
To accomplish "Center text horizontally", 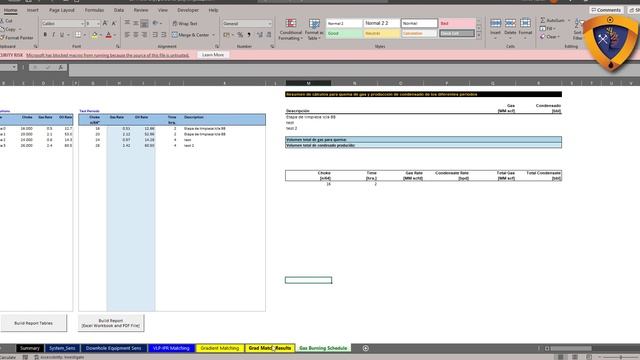I will pos(136,35).
